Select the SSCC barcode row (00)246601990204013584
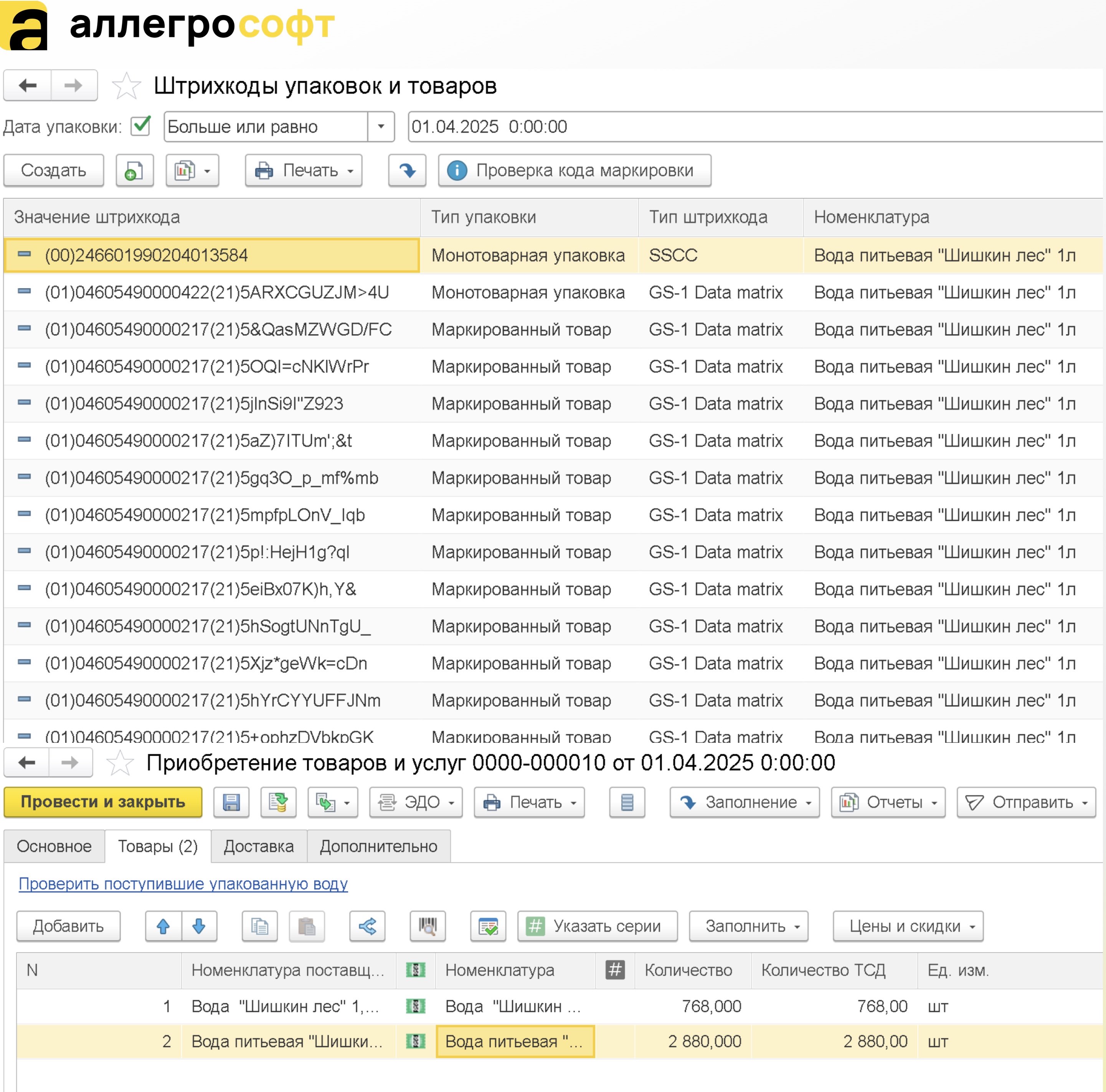 147,255
